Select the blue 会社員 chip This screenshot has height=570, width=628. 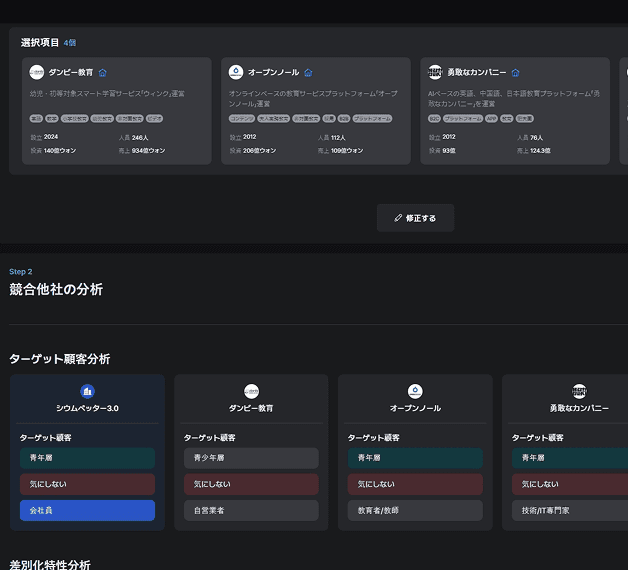87,510
